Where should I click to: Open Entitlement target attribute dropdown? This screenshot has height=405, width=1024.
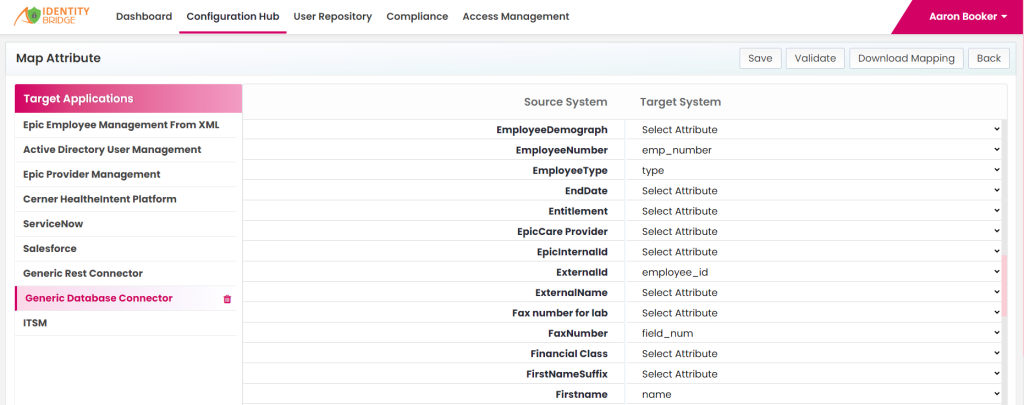816,211
